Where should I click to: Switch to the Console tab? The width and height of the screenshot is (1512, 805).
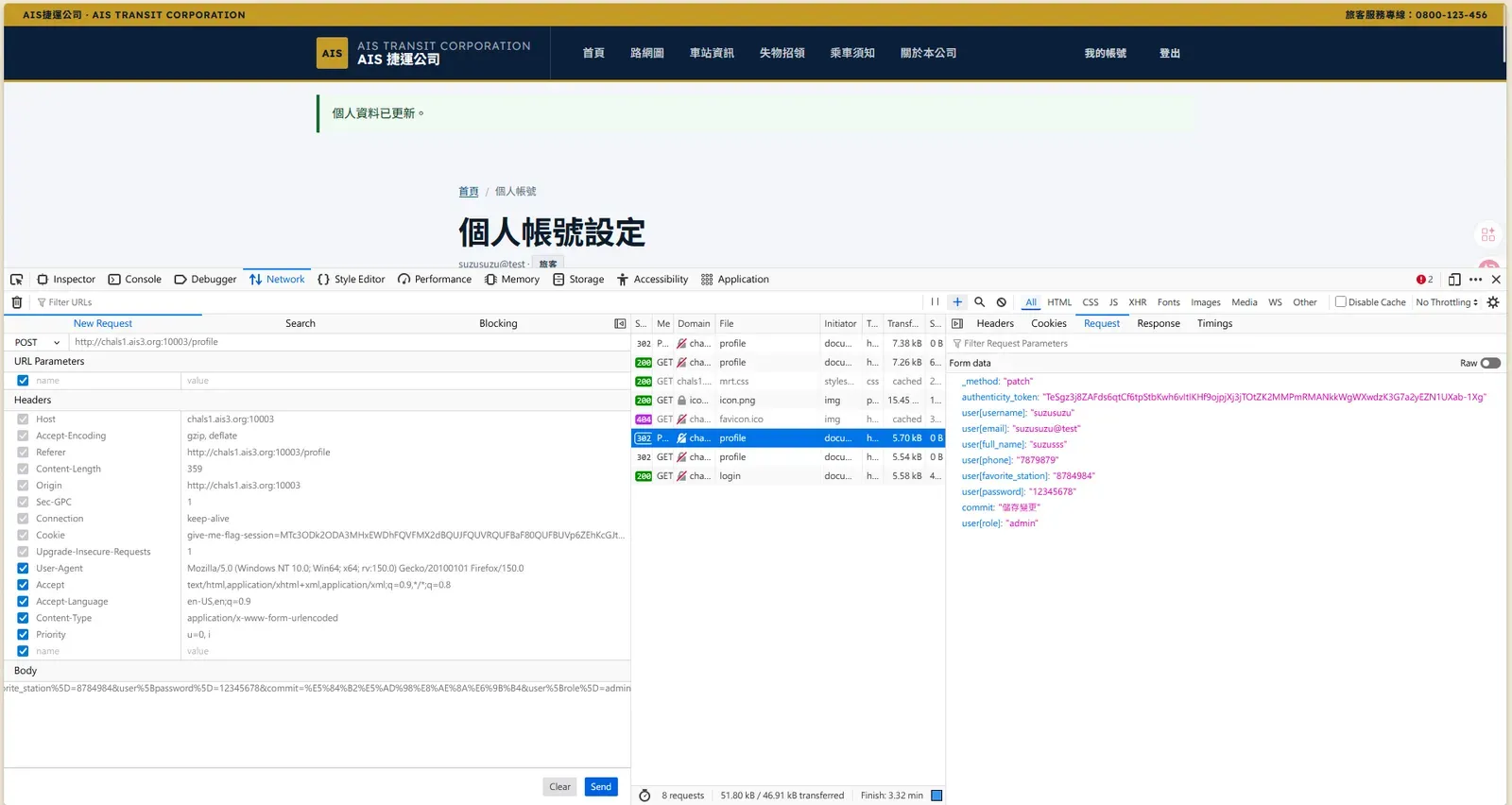click(135, 280)
